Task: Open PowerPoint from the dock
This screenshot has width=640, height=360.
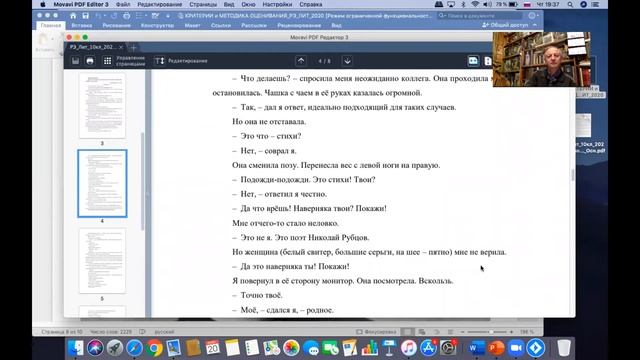Action: (x=496, y=348)
